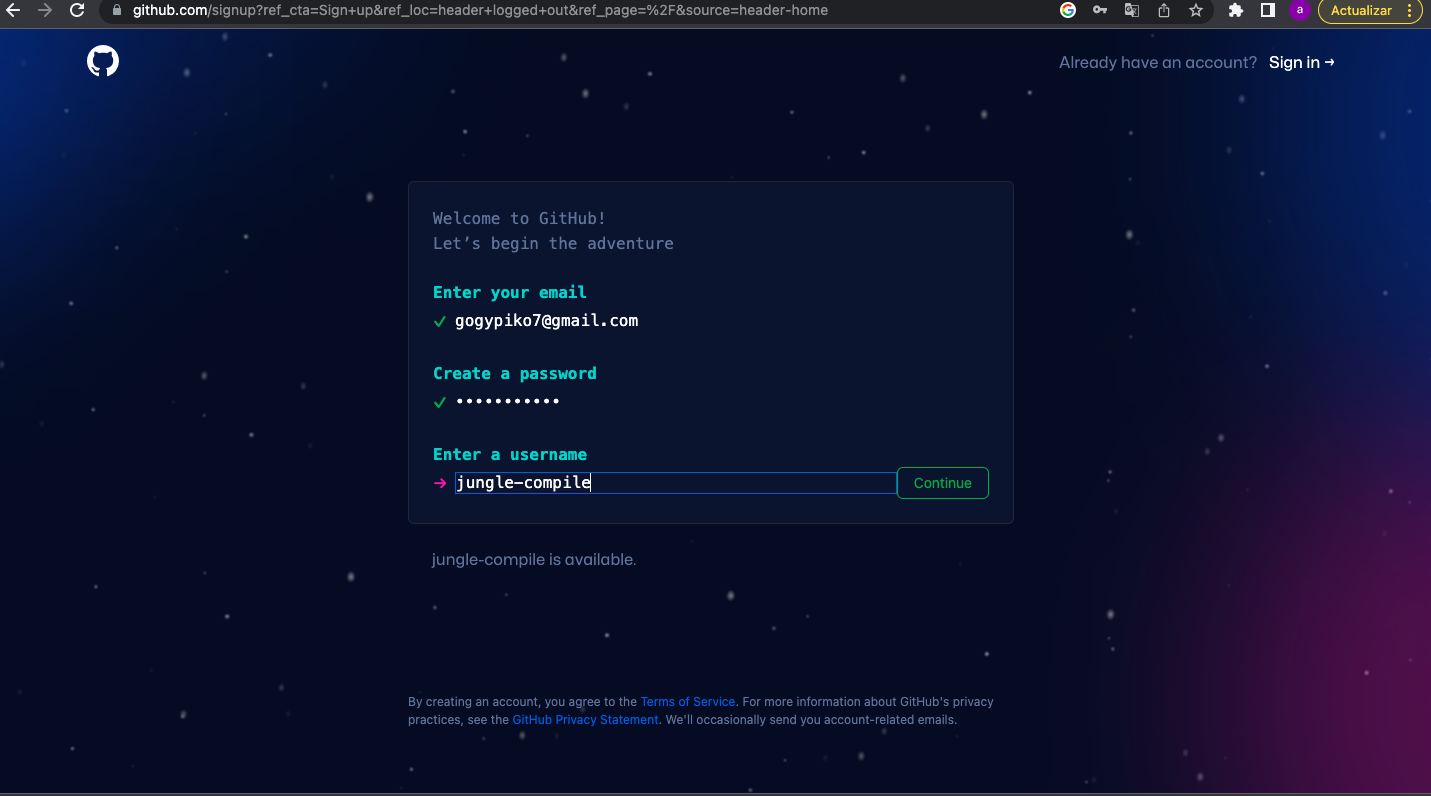Click the Actualizar update button

1361,10
